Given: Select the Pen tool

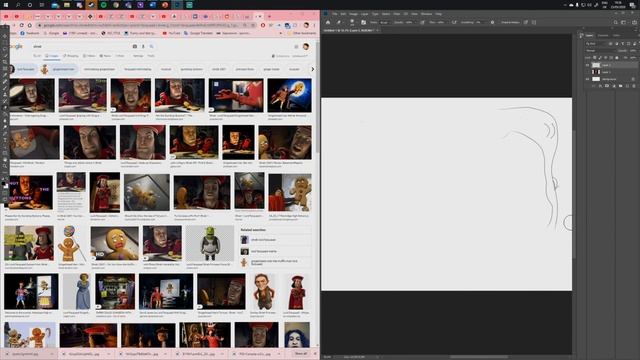Looking at the screenshot, I should (5, 134).
